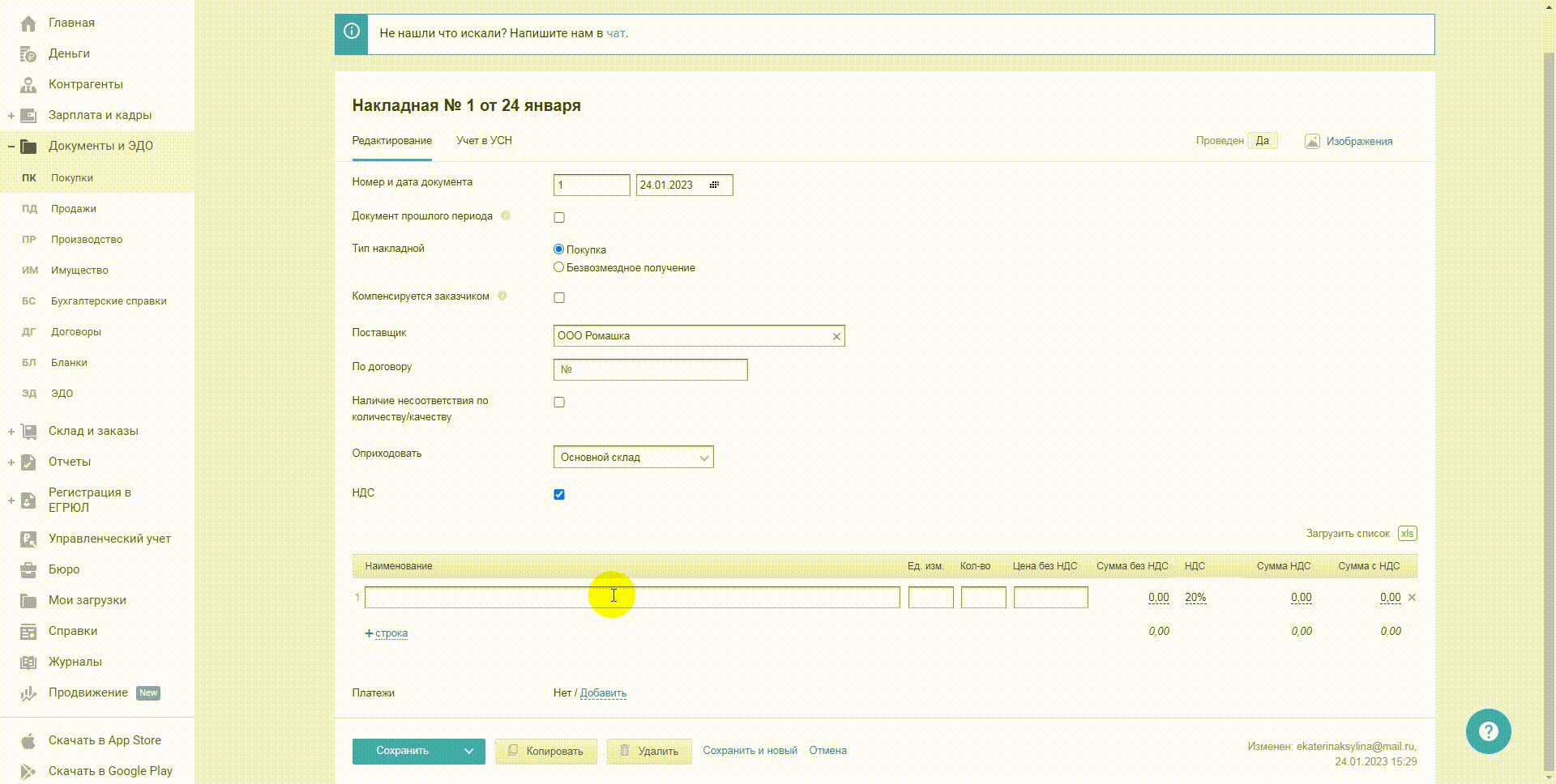The height and width of the screenshot is (784, 1556).
Task: Open the Справки icon
Action: pos(28,632)
